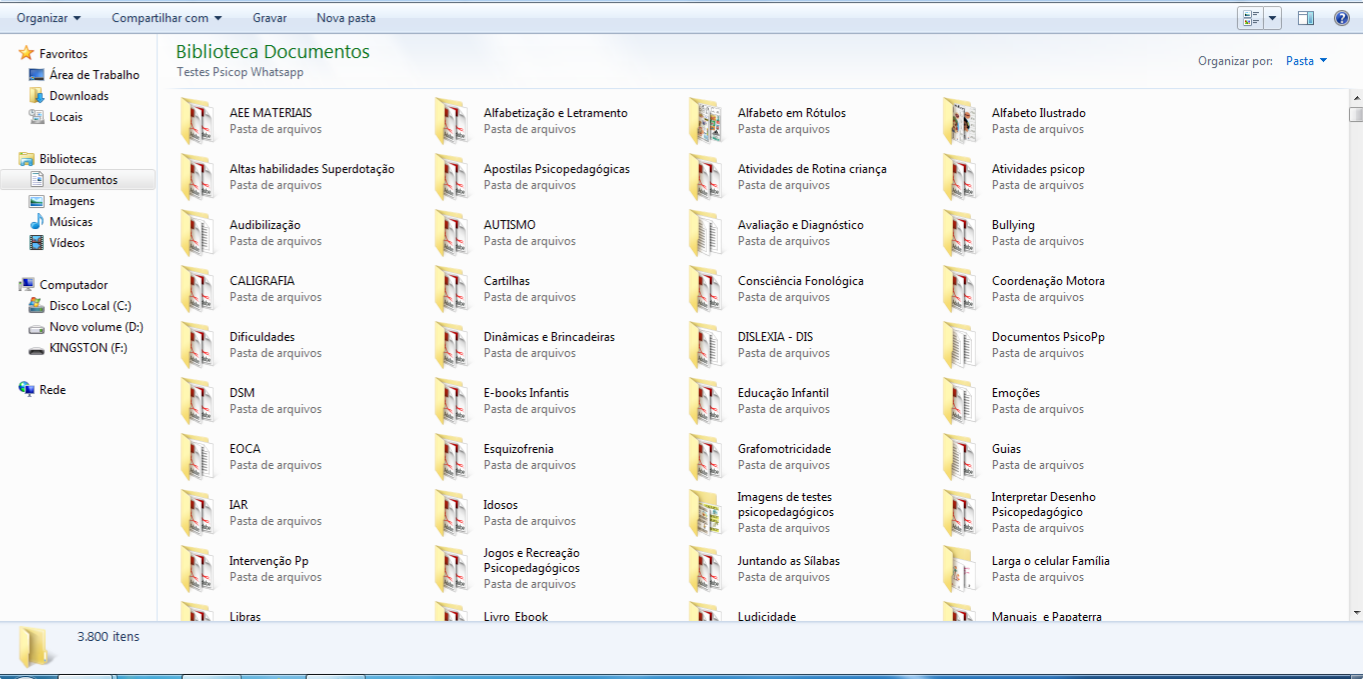Toggle the preview pane icon
This screenshot has width=1363, height=679.
[1306, 18]
